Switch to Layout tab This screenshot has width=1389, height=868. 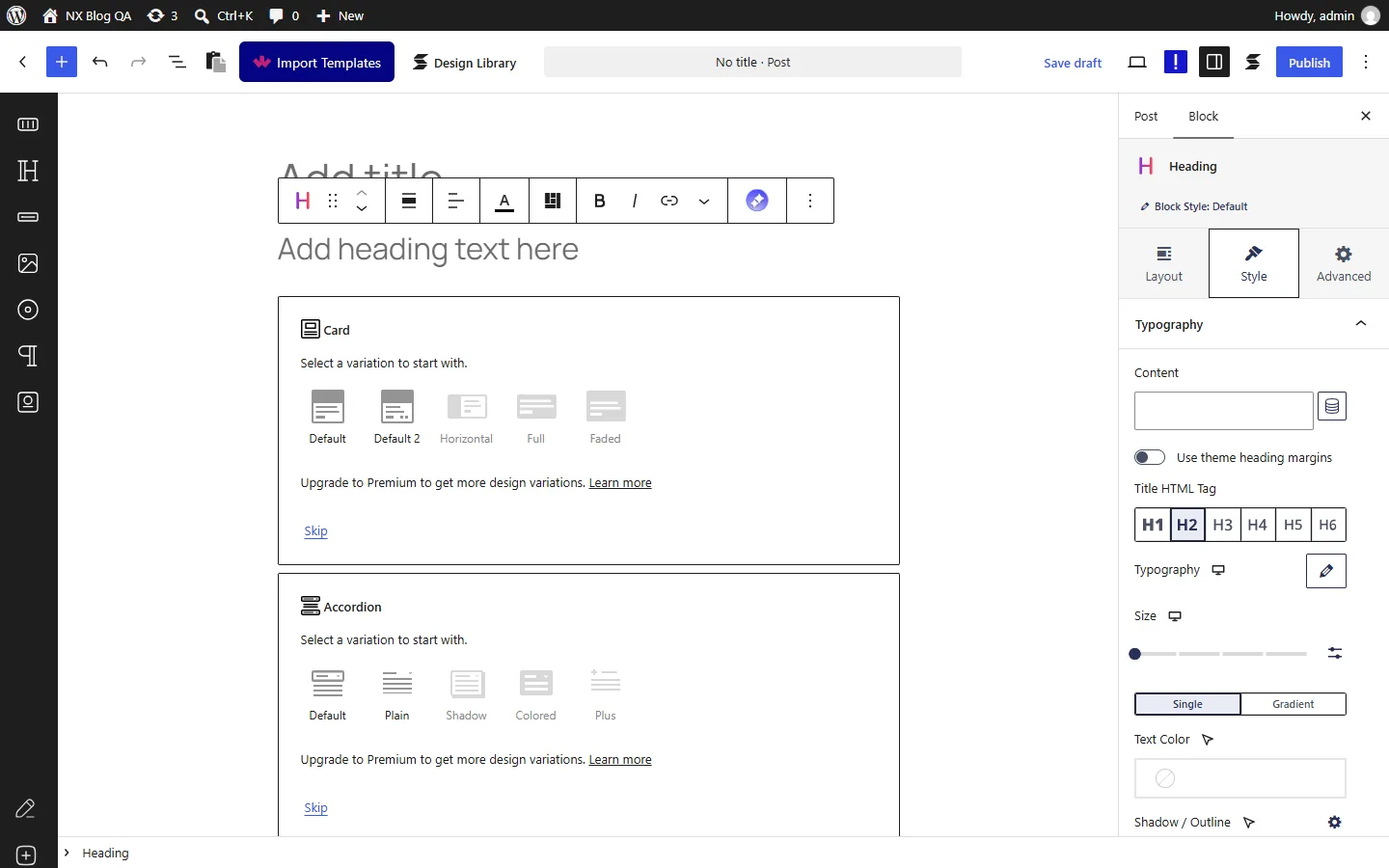pos(1164,263)
